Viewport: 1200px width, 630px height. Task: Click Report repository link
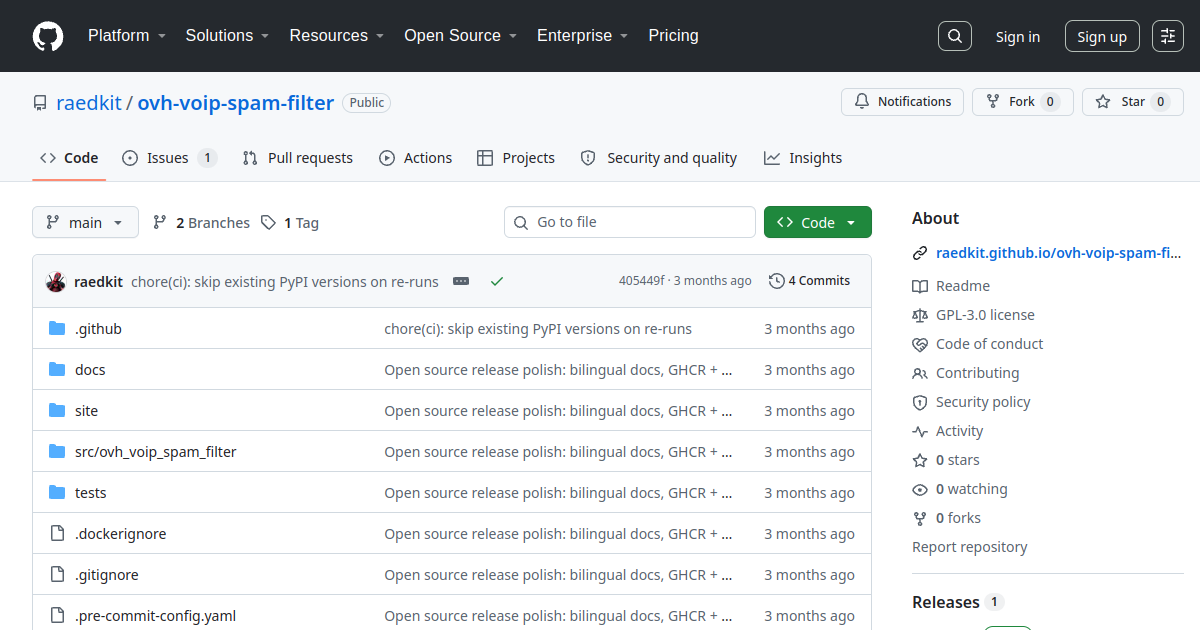coord(970,547)
